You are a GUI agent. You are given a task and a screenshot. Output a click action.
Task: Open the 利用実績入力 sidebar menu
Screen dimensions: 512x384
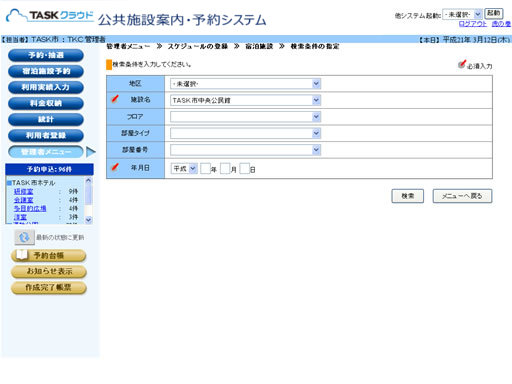pyautogui.click(x=46, y=87)
